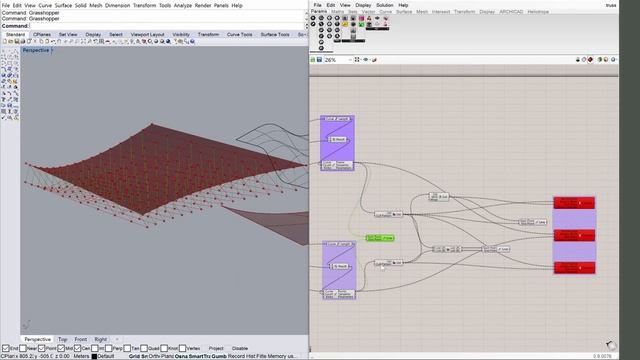Enable the Knot osnap checkbox
The height and width of the screenshot is (360, 640).
pyautogui.click(x=164, y=348)
